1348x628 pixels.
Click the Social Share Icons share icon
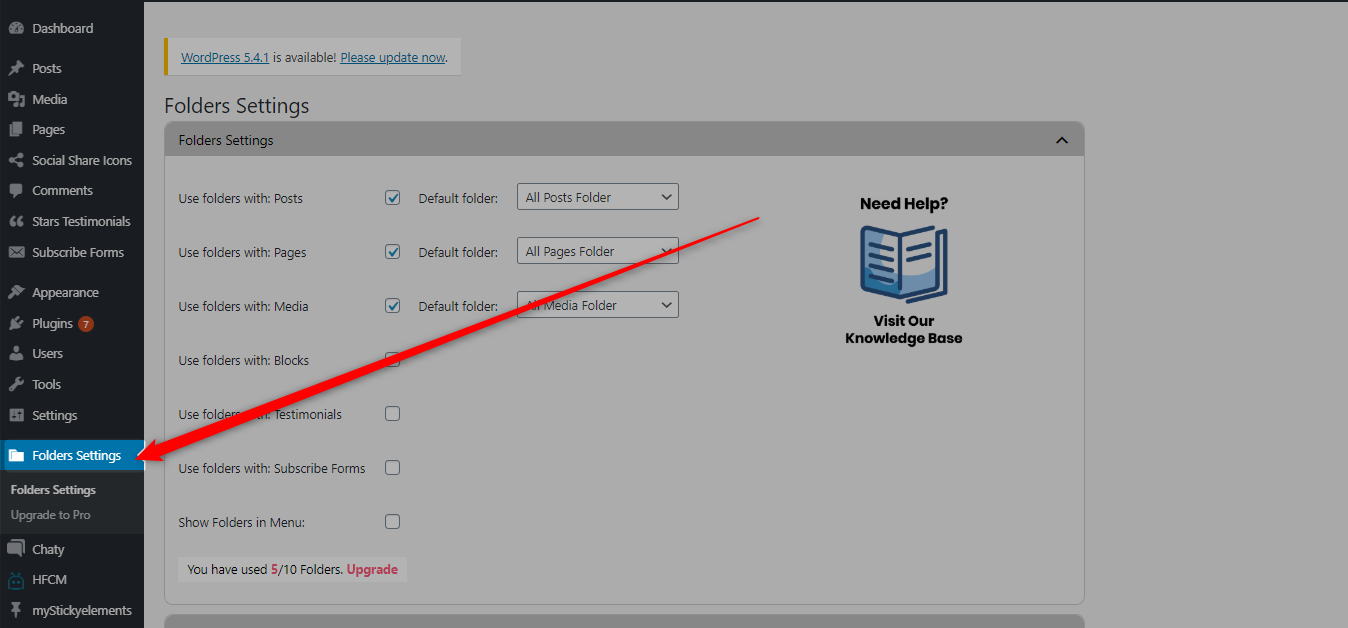point(16,160)
